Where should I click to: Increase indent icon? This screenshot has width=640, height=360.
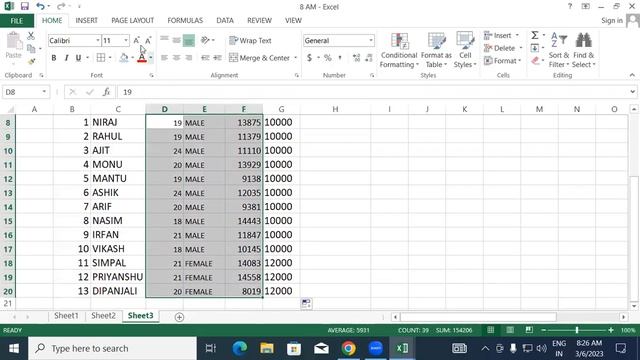218,58
